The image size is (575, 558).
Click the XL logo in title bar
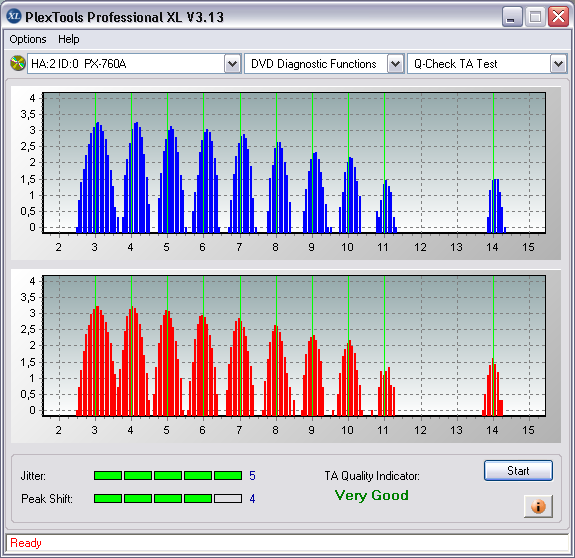pyautogui.click(x=14, y=16)
